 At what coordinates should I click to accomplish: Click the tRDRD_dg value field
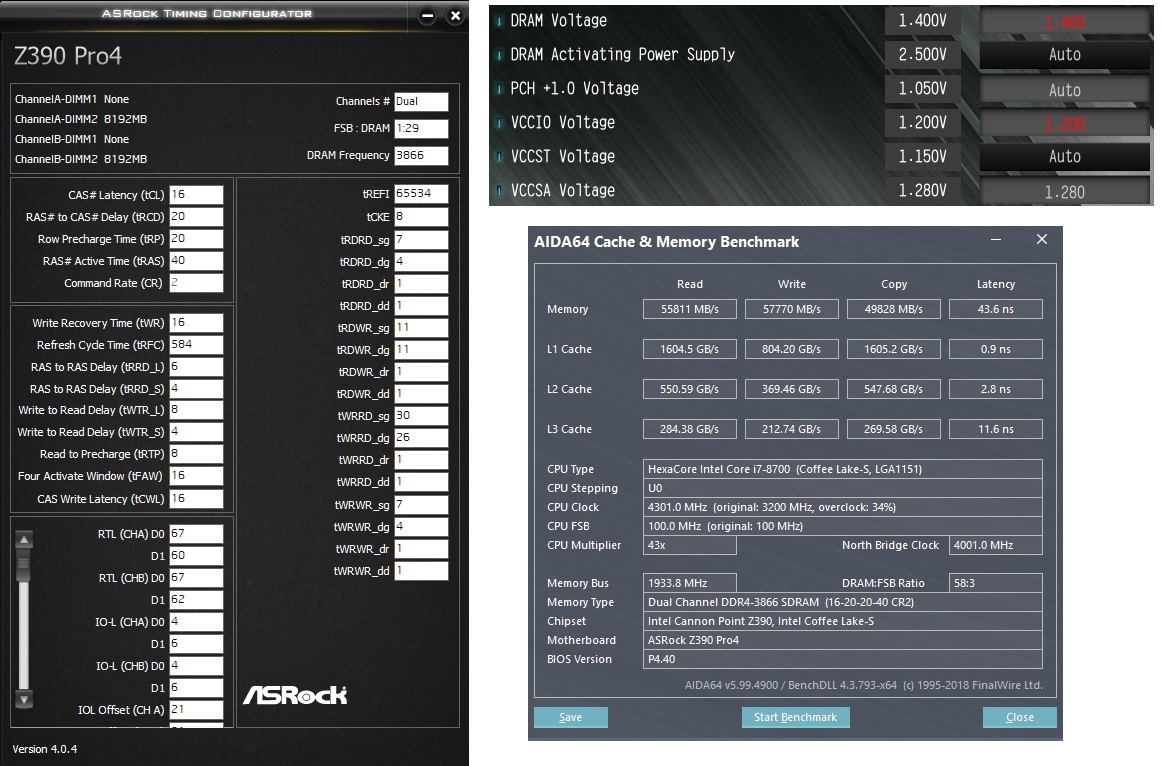click(x=421, y=262)
